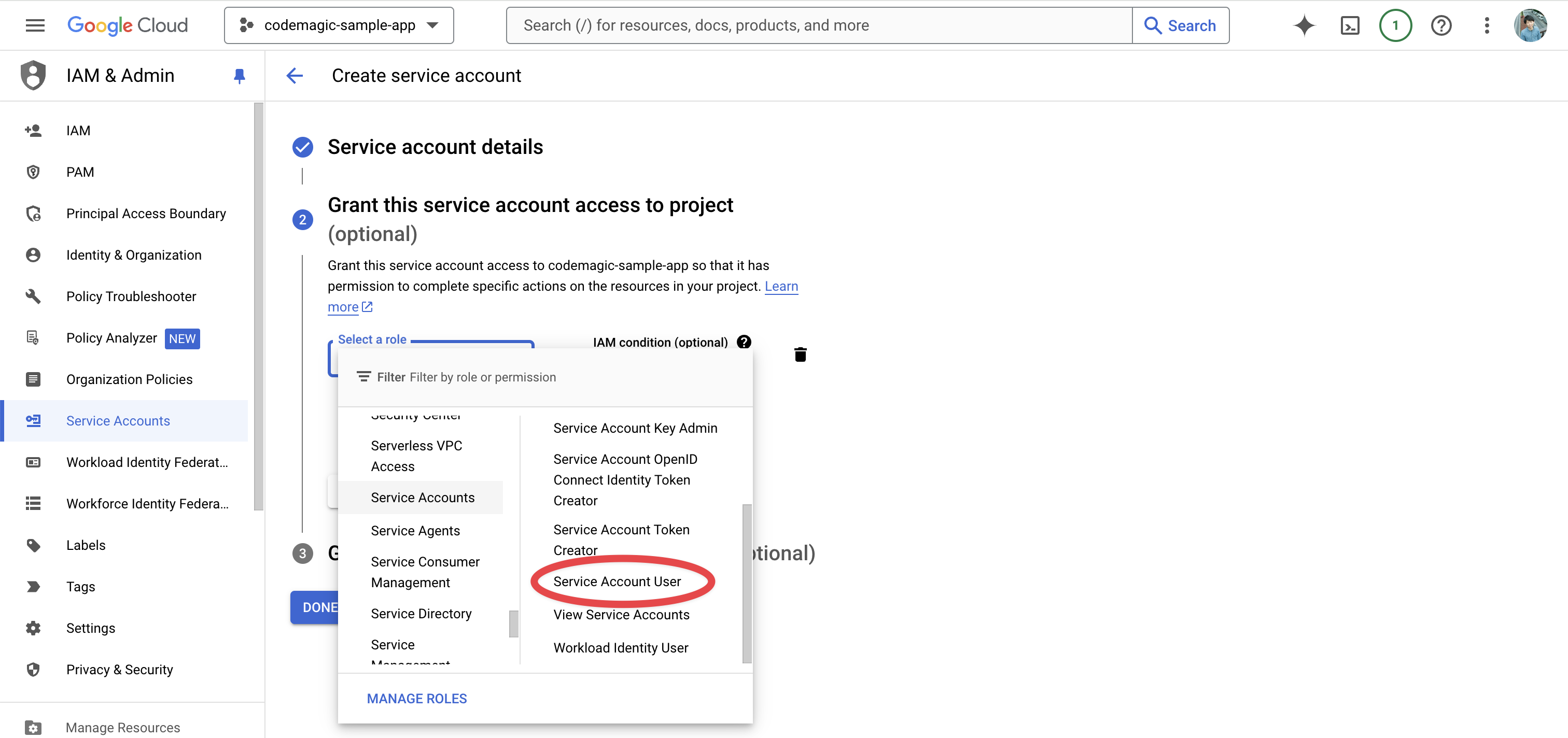
Task: Click the Learn more link
Action: [563, 296]
